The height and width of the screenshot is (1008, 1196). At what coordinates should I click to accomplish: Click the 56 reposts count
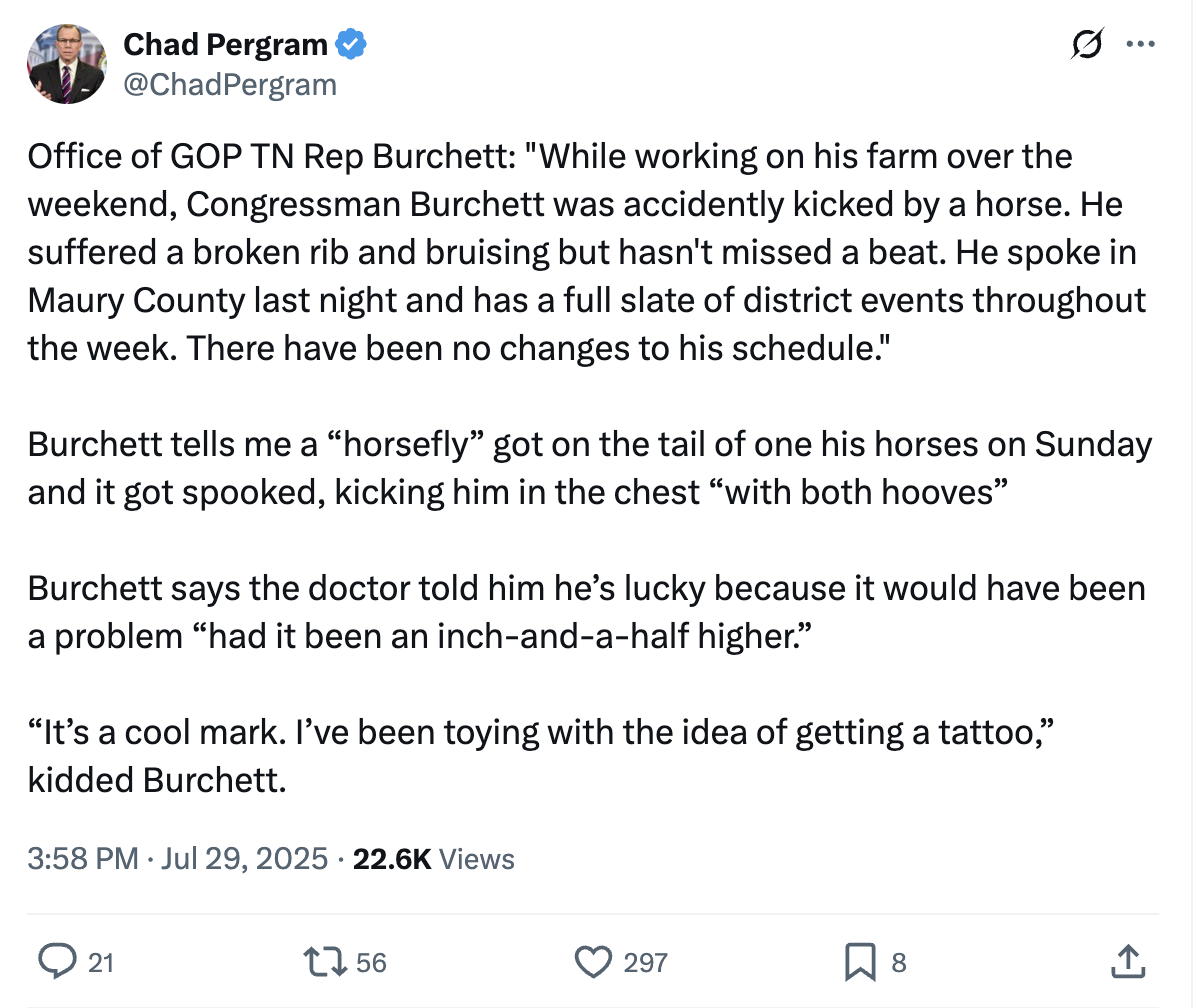point(371,963)
